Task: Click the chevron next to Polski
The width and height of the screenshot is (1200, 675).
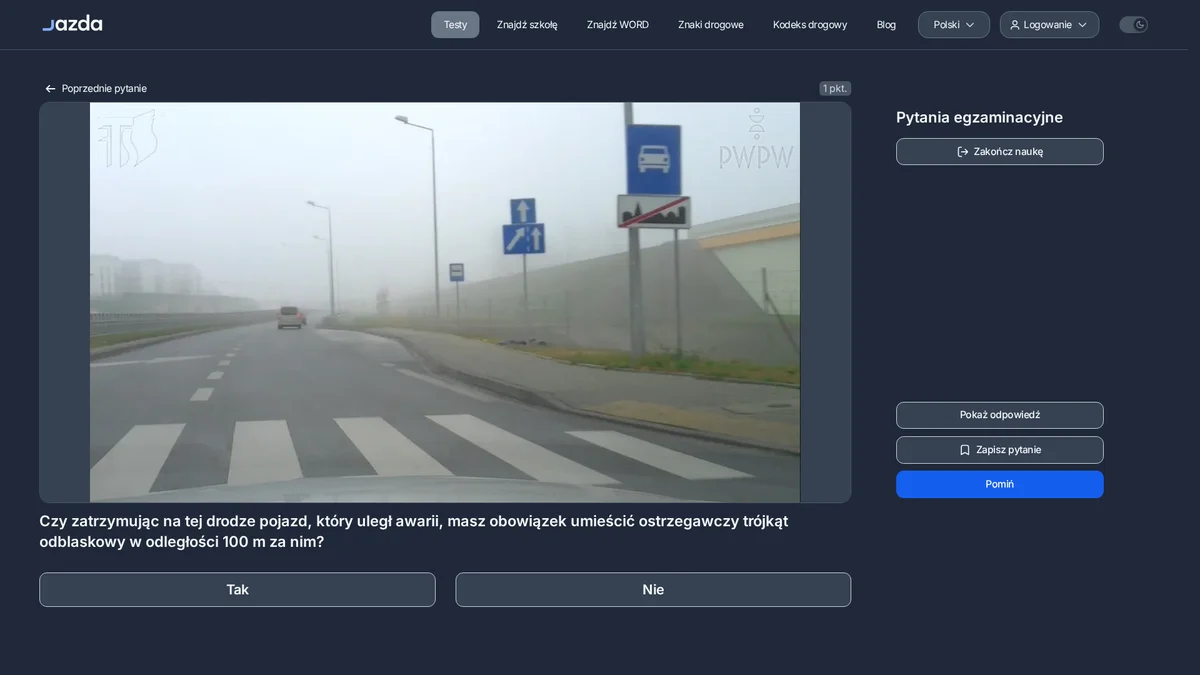Action: tap(970, 25)
